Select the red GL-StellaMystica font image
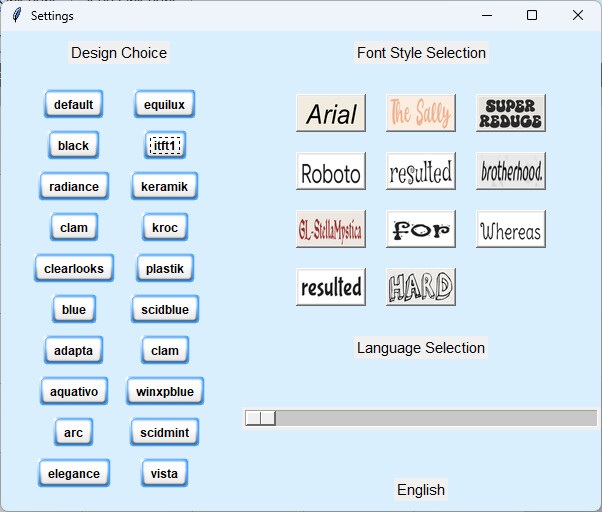The image size is (602, 512). coord(331,229)
